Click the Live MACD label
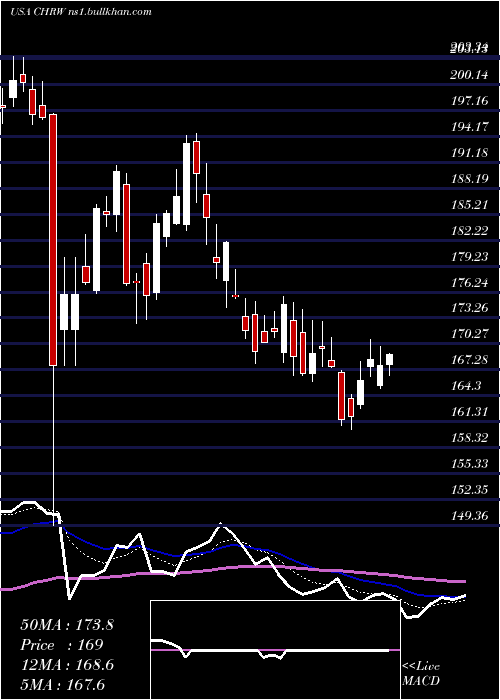500x700 pixels. coord(421,673)
